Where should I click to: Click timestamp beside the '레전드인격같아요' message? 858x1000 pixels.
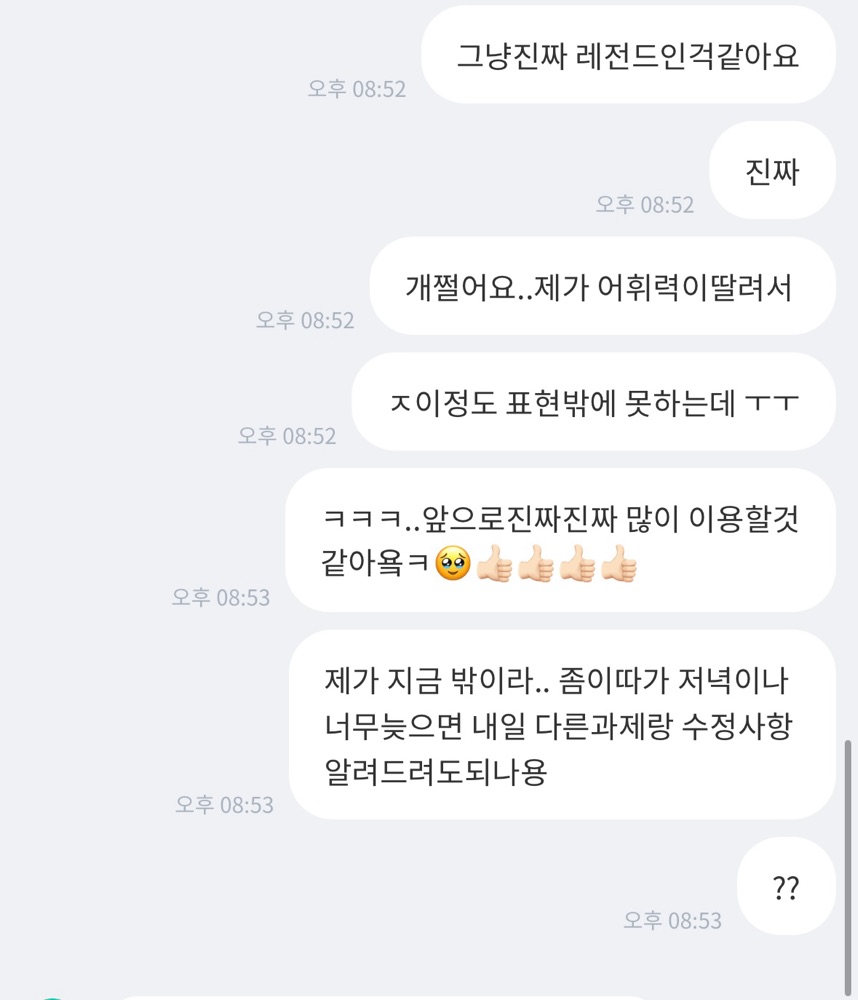[357, 89]
